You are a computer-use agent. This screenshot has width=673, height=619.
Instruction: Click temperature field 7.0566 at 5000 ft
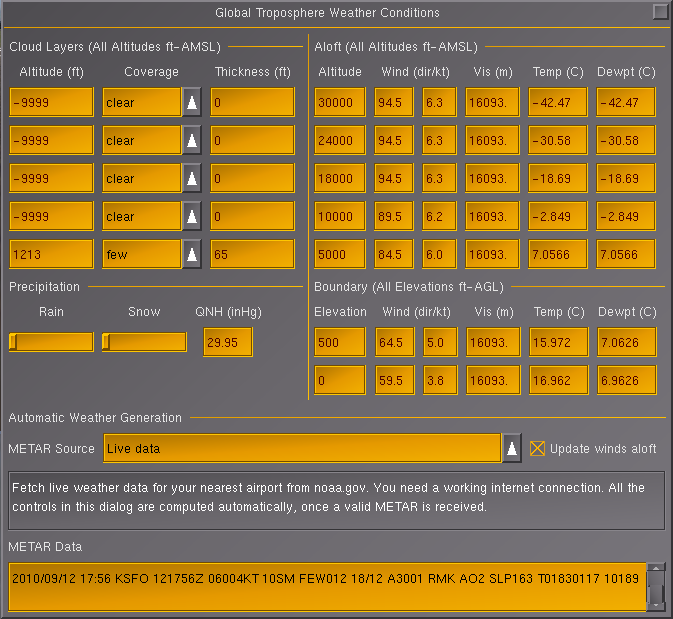(x=558, y=254)
